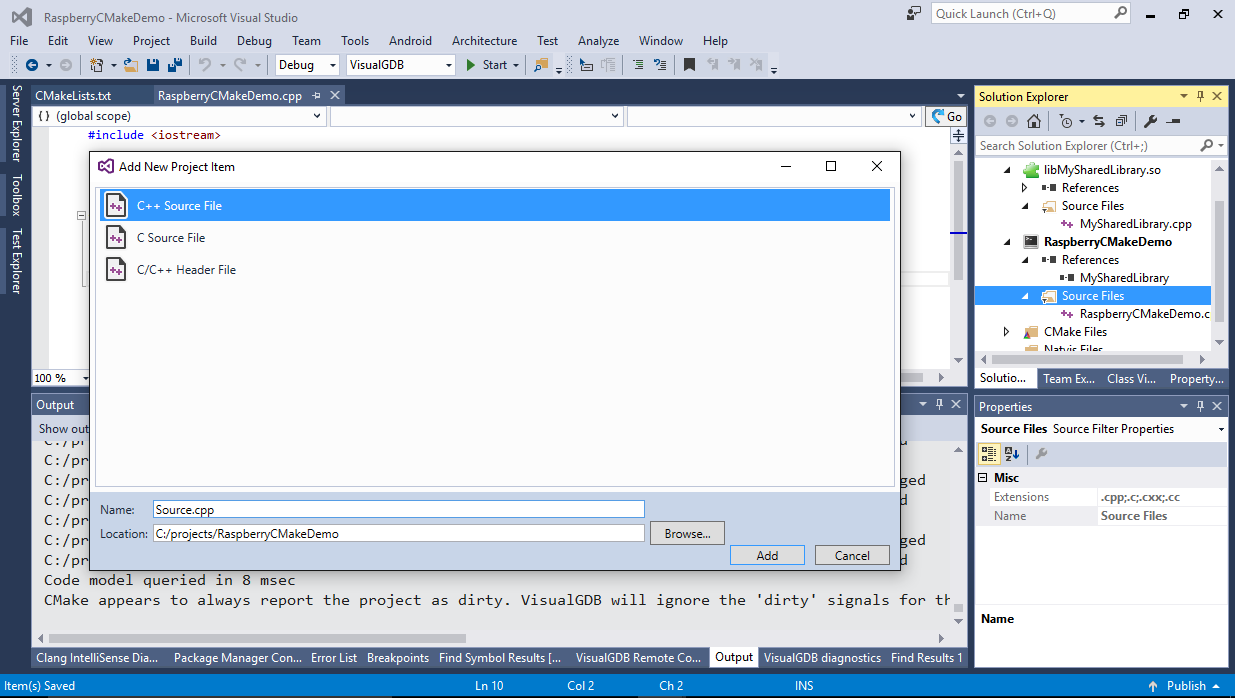
Task: Click the feedback notification icon in title bar
Action: (x=913, y=14)
